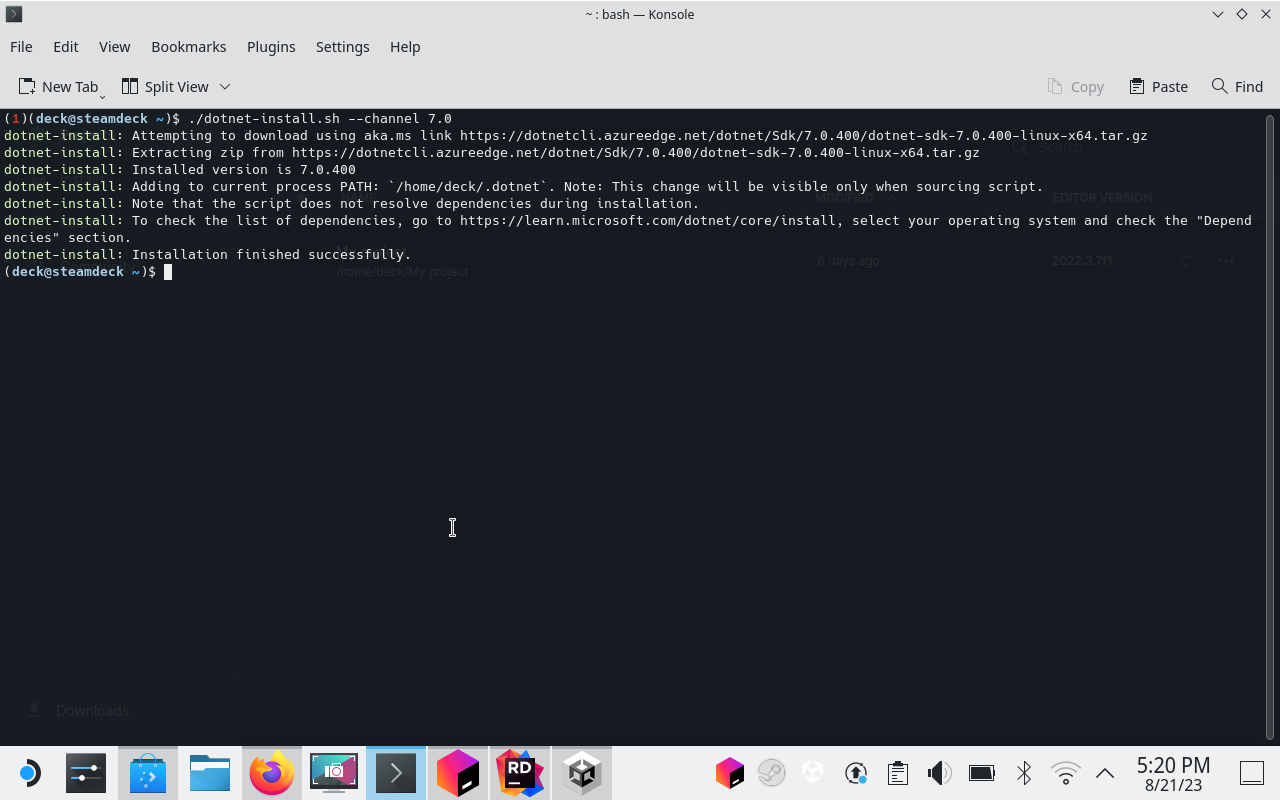Launch Firefox from the taskbar
This screenshot has height=800, width=1280.
[x=272, y=773]
